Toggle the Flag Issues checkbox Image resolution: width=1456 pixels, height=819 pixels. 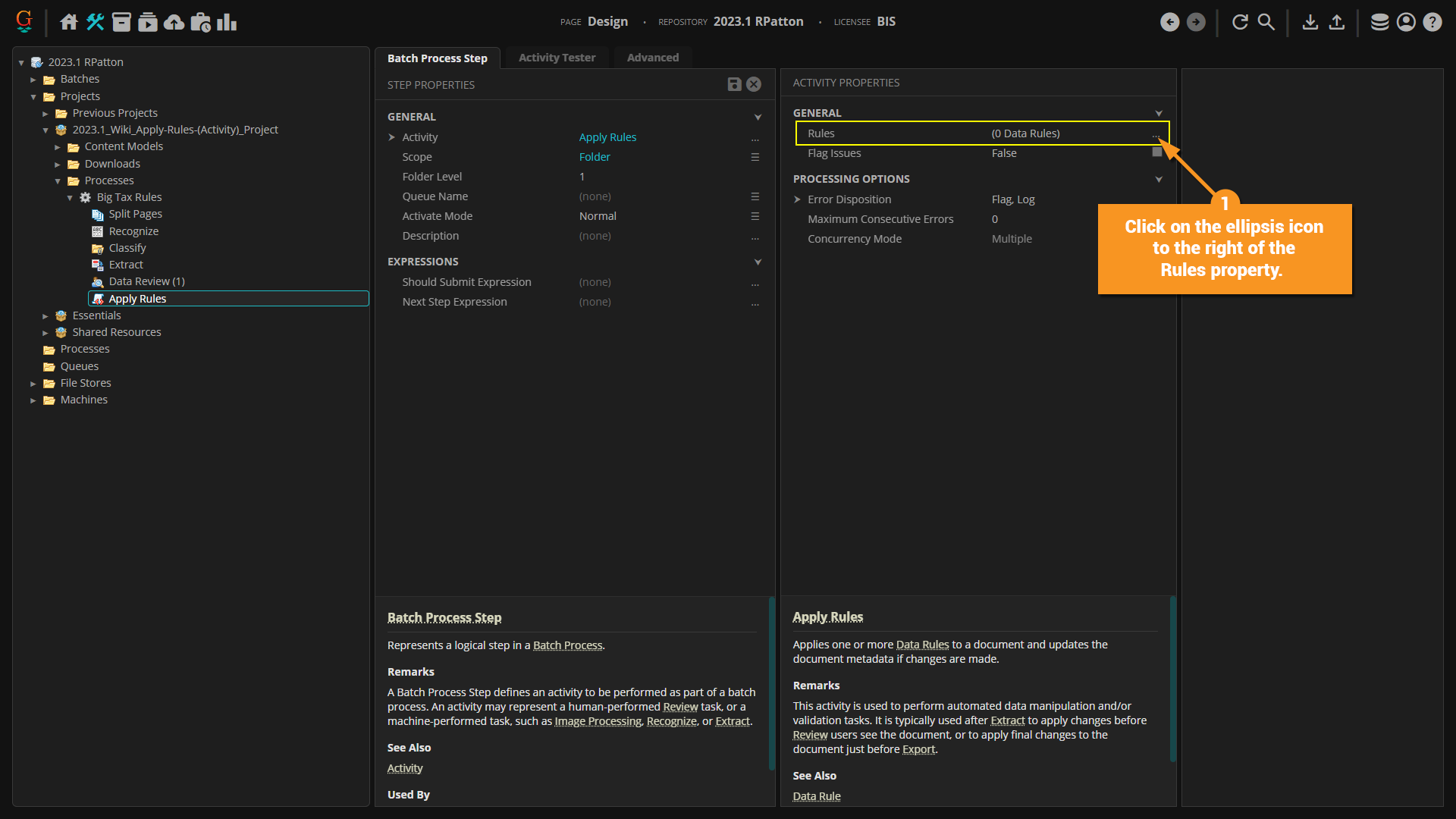(x=1156, y=152)
